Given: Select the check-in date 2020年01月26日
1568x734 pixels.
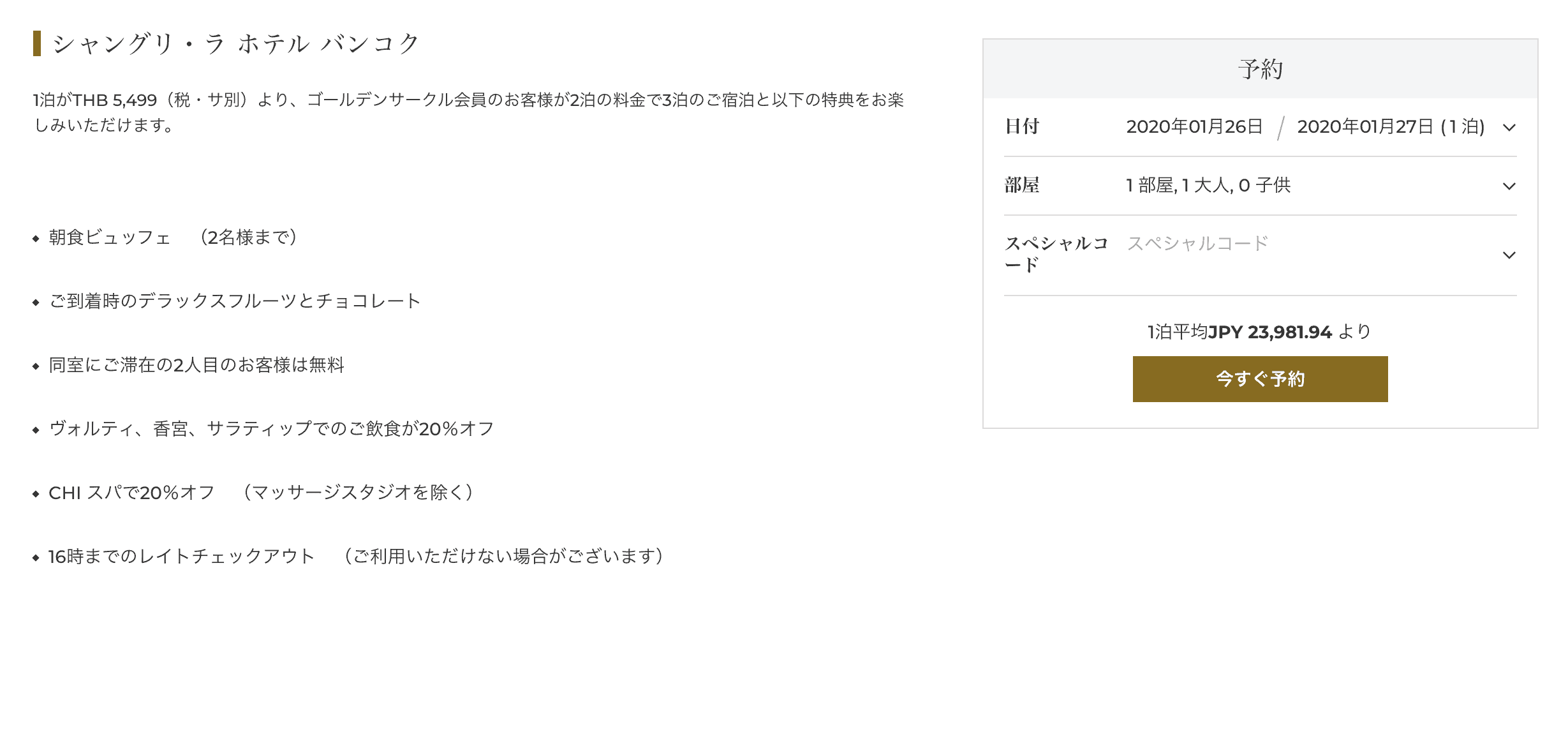Looking at the screenshot, I should click(1194, 126).
